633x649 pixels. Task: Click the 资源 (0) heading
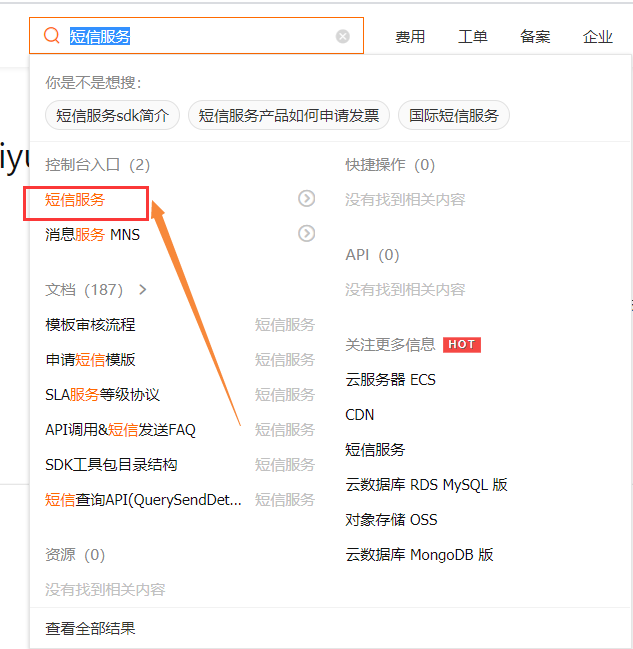(x=75, y=555)
